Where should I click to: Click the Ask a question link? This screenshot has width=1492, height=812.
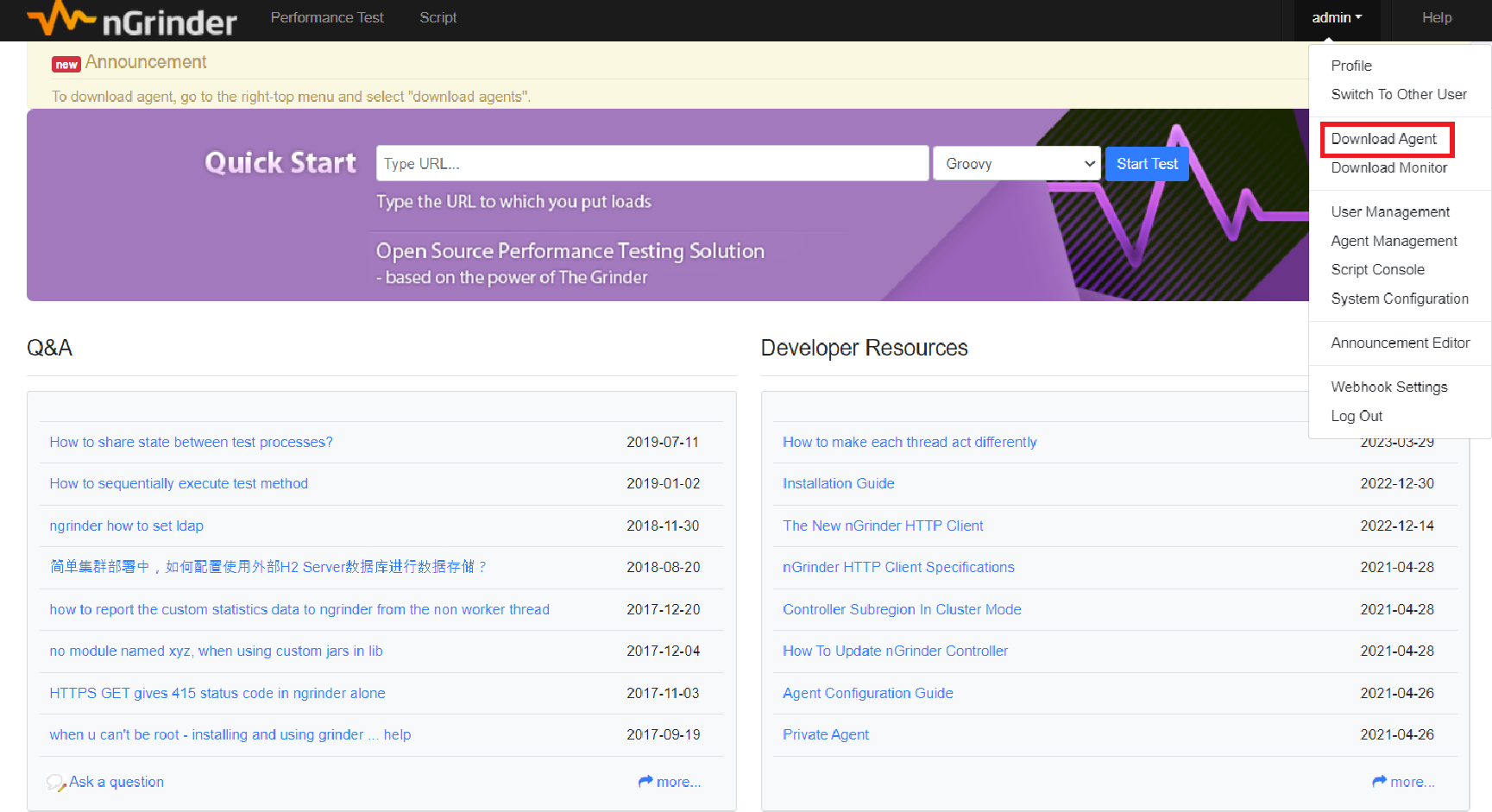pos(116,782)
